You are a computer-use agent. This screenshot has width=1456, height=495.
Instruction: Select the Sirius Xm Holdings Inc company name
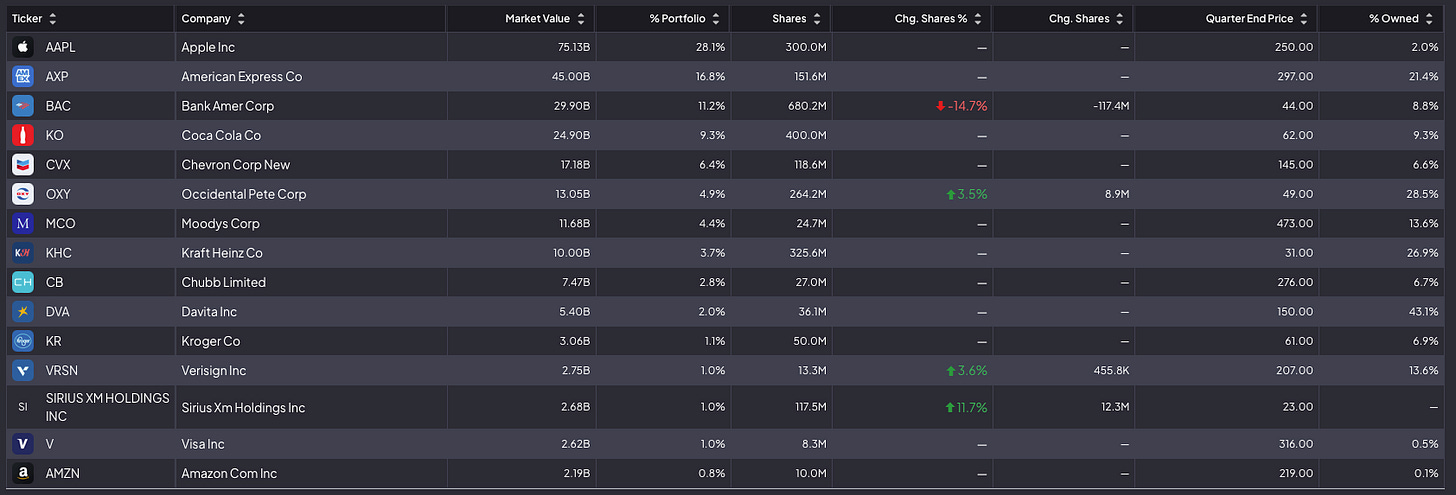pyautogui.click(x=244, y=407)
